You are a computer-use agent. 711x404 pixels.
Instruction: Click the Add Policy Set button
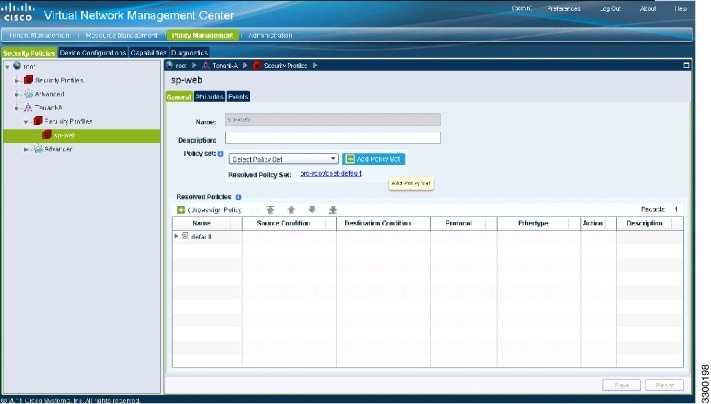(x=374, y=159)
